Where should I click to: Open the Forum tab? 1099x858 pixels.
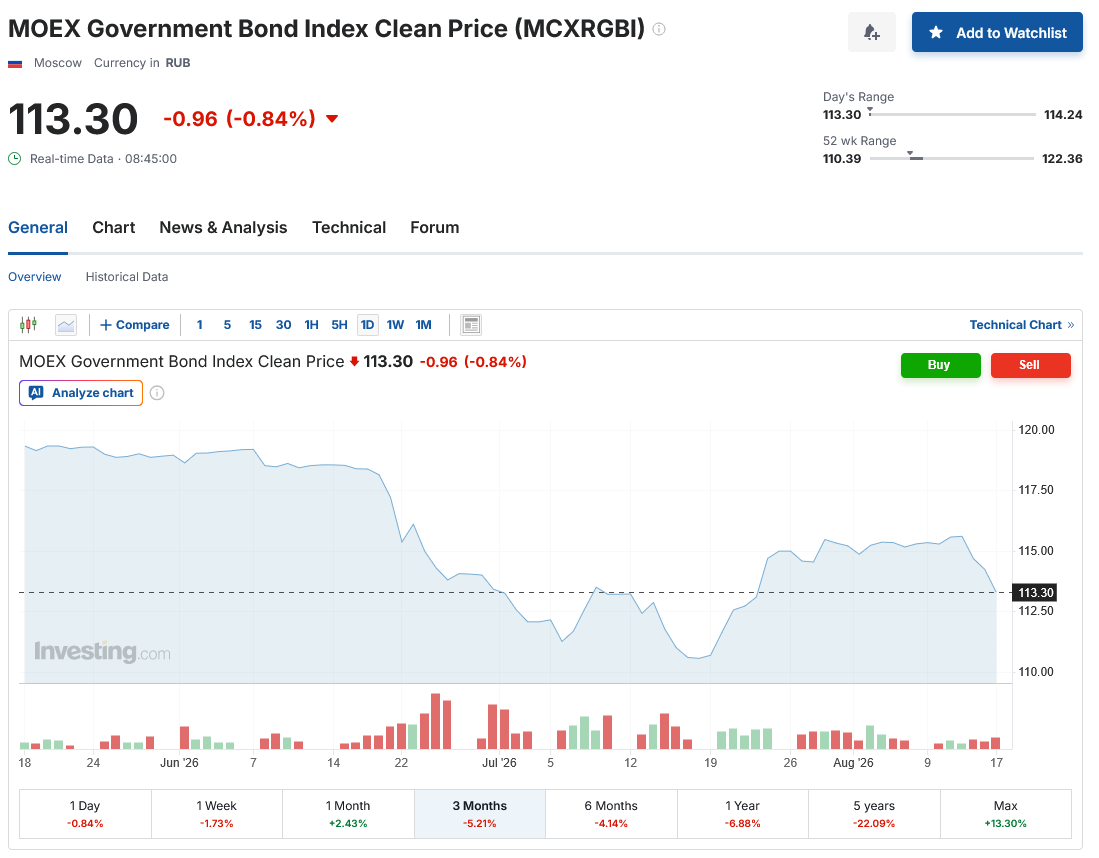point(435,227)
